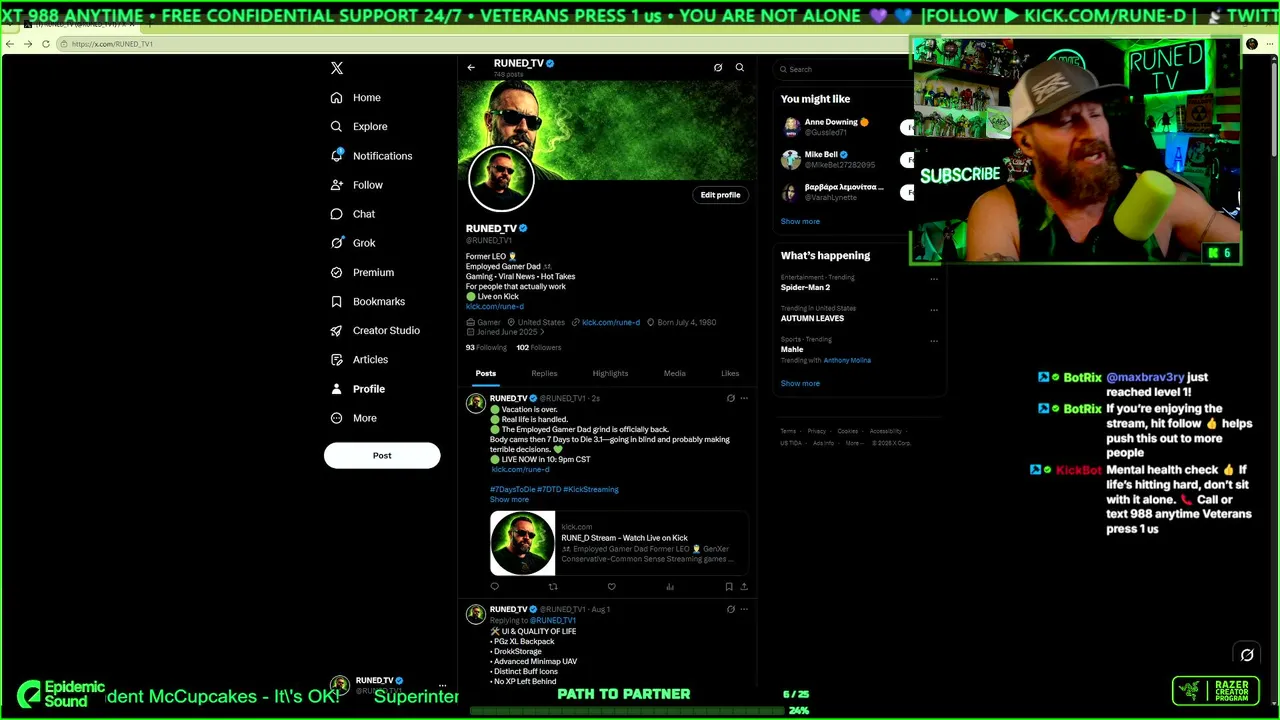
Task: Reply to the 'Vacation is over' post
Action: 494,587
